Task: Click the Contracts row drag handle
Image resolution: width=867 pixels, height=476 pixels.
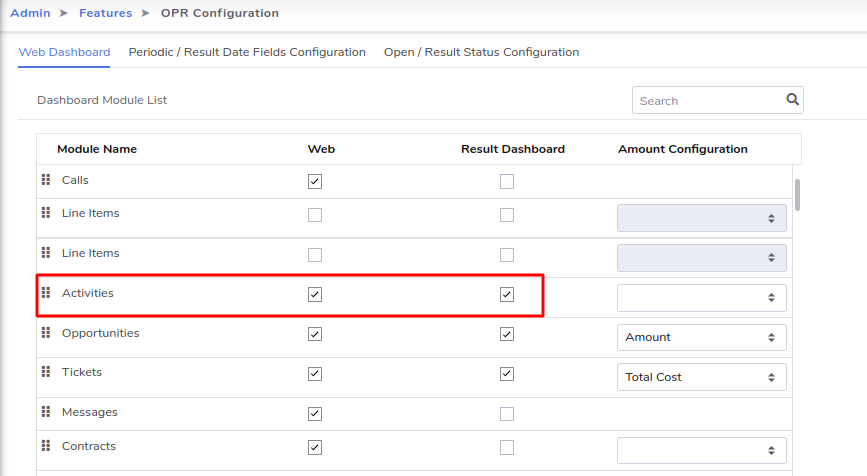Action: (x=46, y=446)
